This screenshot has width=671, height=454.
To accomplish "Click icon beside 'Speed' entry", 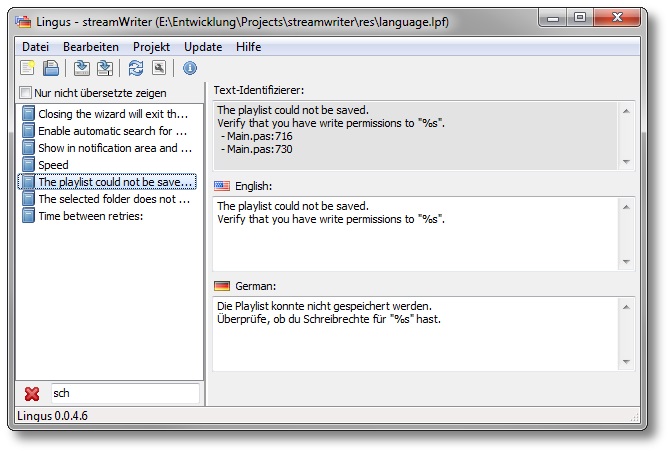I will (28, 165).
